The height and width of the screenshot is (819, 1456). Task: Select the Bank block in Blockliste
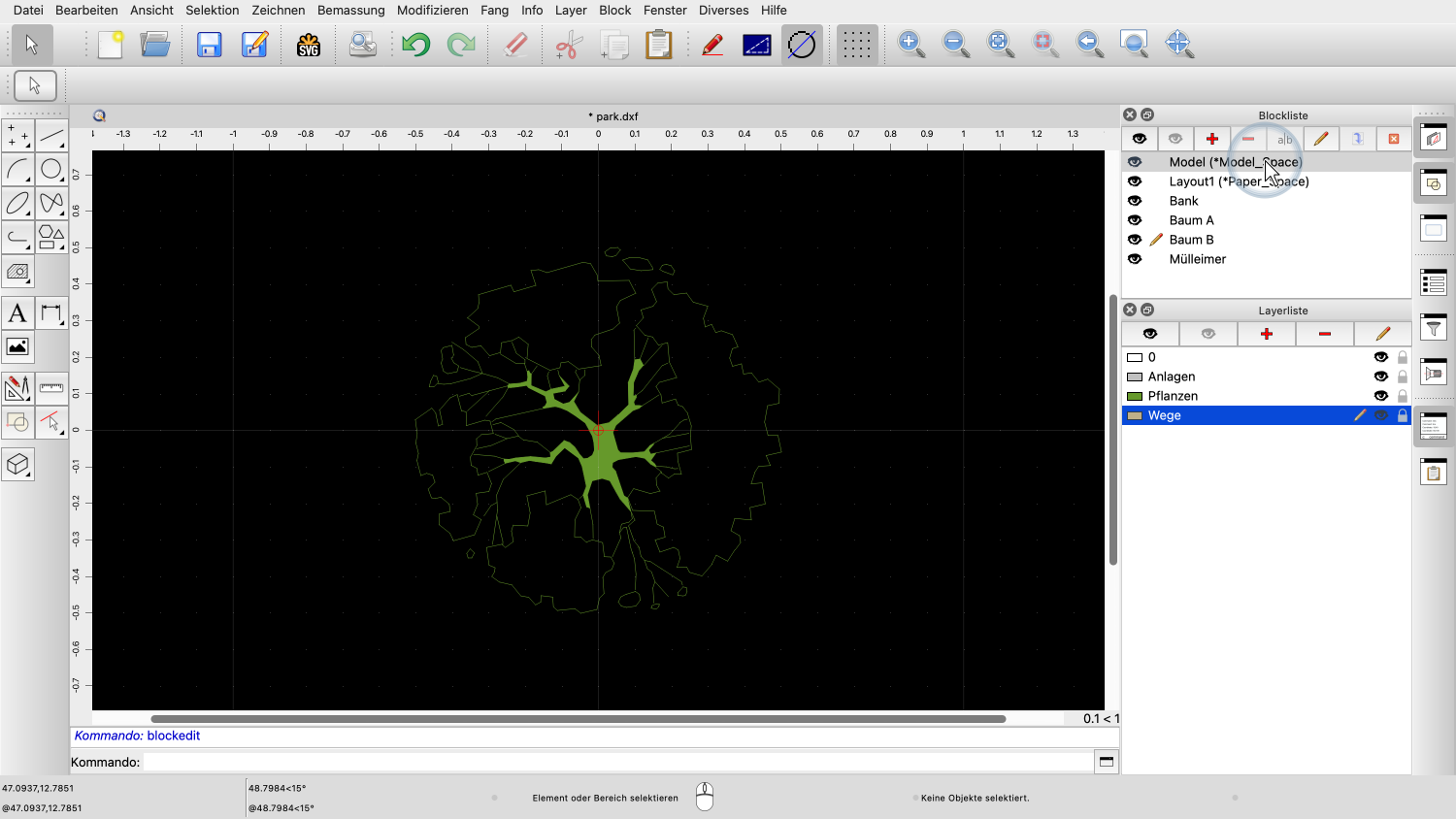[1183, 201]
